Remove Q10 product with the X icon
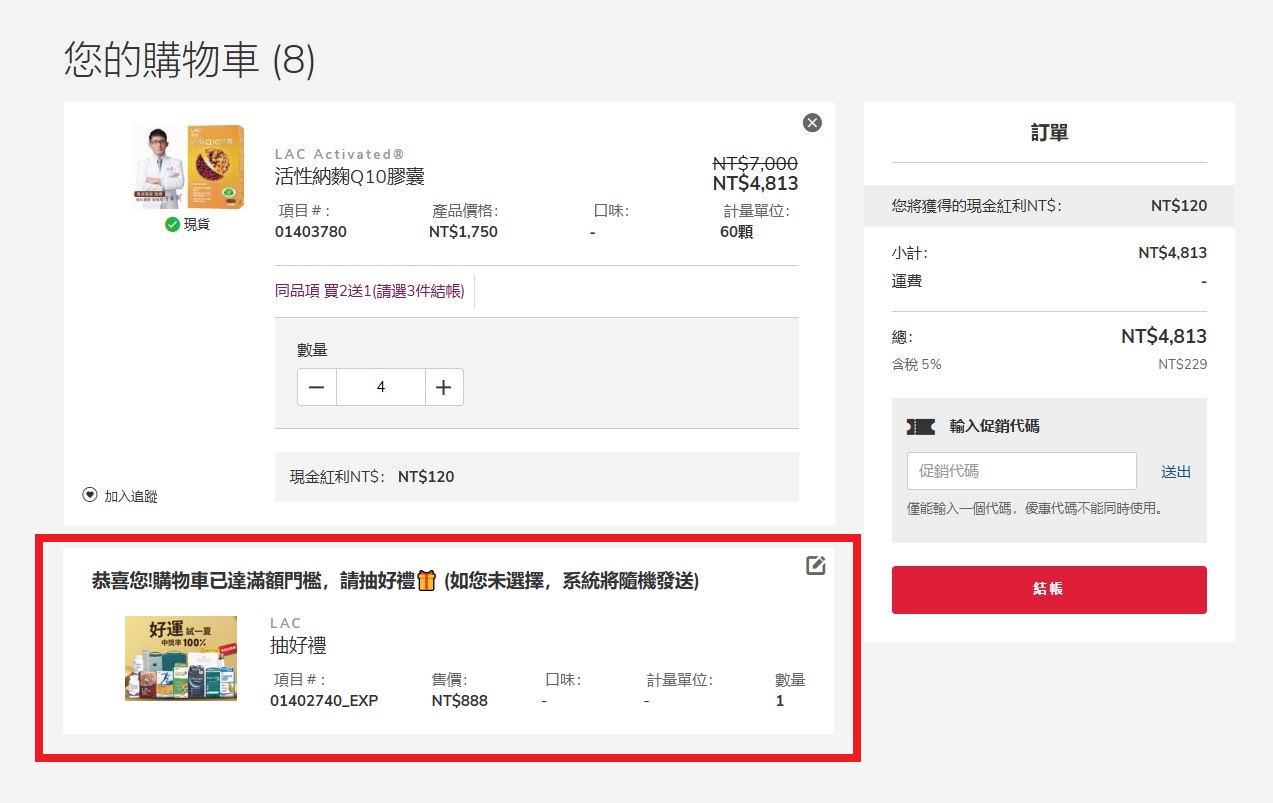 coord(812,122)
